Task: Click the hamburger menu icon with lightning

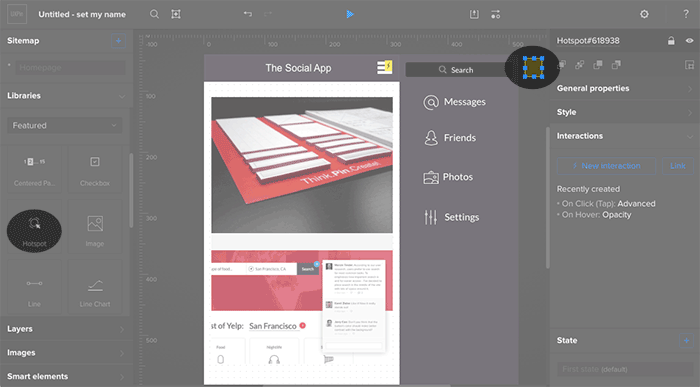Action: [385, 67]
